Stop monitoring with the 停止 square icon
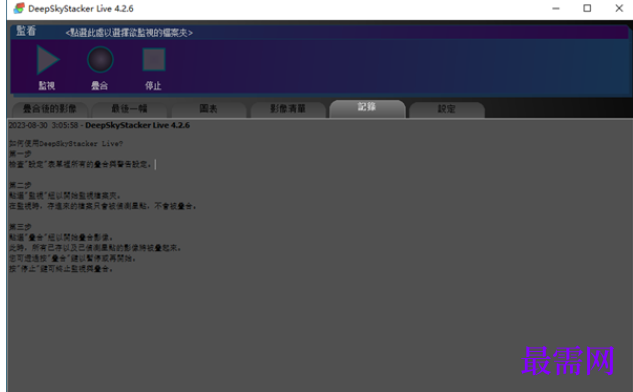The width and height of the screenshot is (633, 392). point(153,59)
